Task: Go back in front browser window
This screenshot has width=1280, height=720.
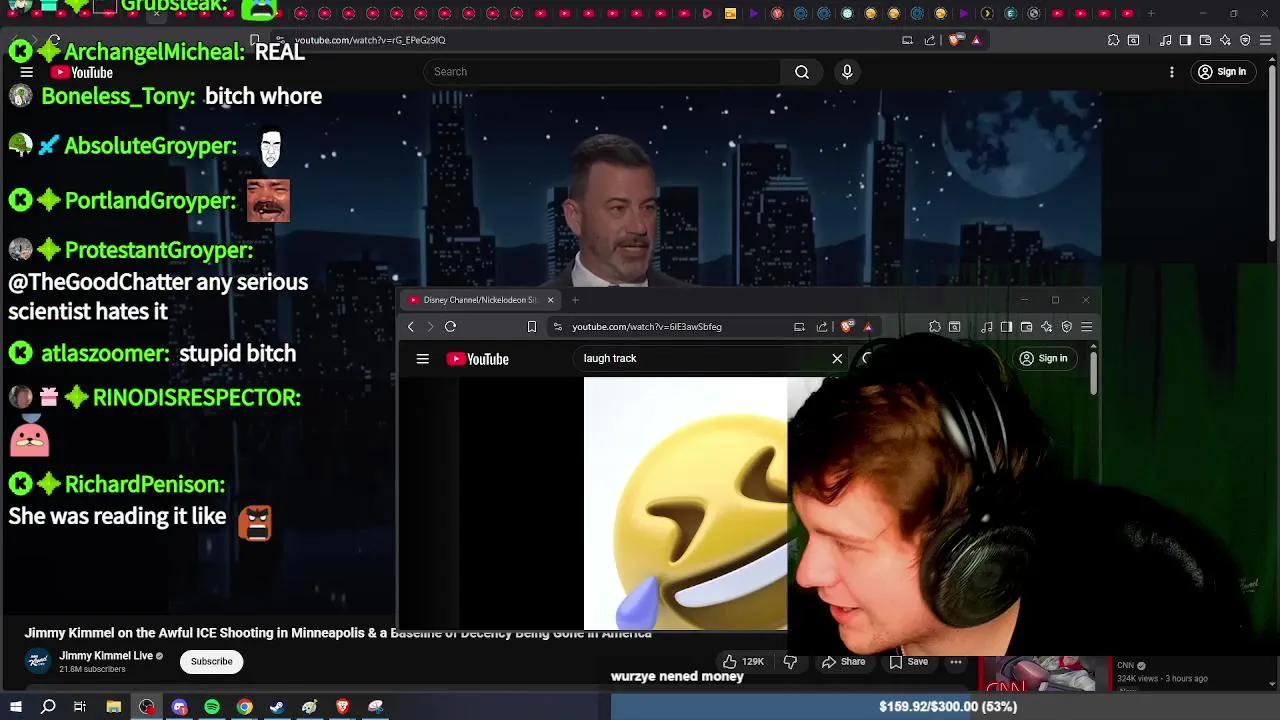Action: pos(410,327)
